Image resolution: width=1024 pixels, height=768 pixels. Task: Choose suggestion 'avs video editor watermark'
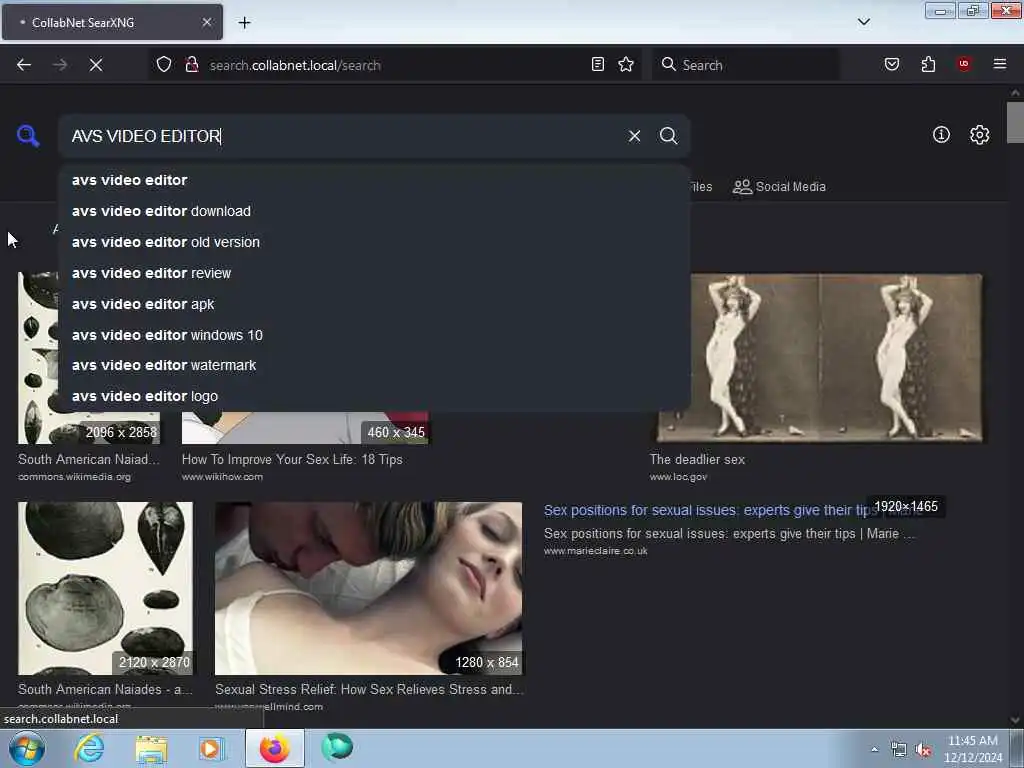pyautogui.click(x=374, y=365)
